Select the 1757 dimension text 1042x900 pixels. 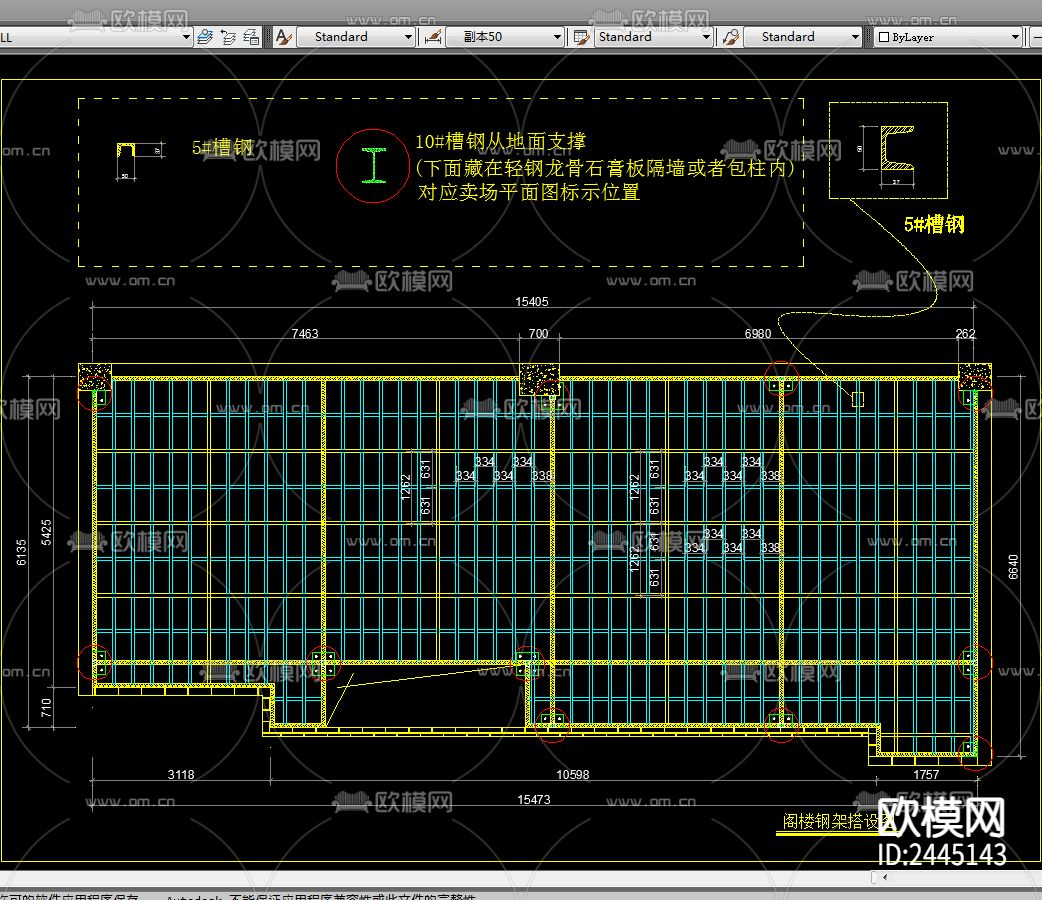926,774
